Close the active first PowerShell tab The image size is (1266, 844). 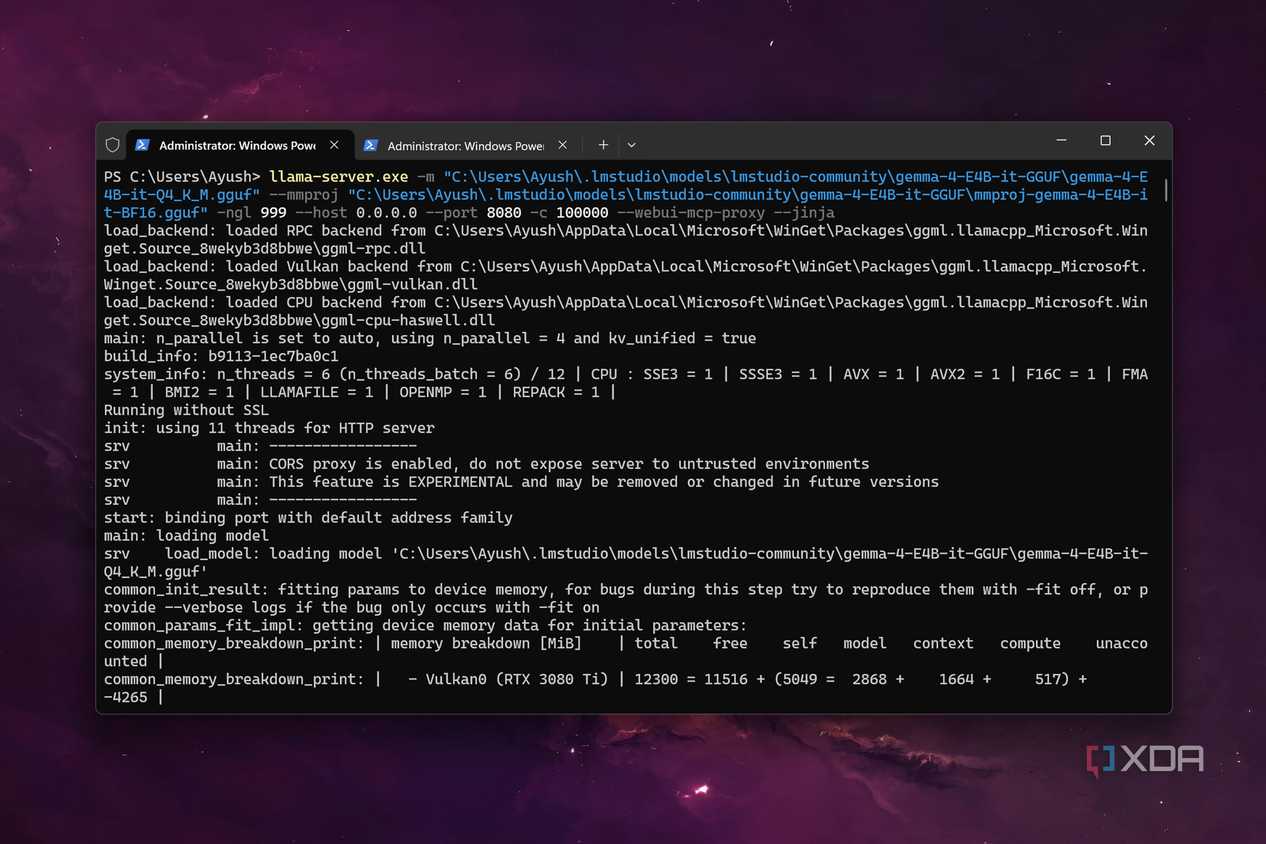334,145
